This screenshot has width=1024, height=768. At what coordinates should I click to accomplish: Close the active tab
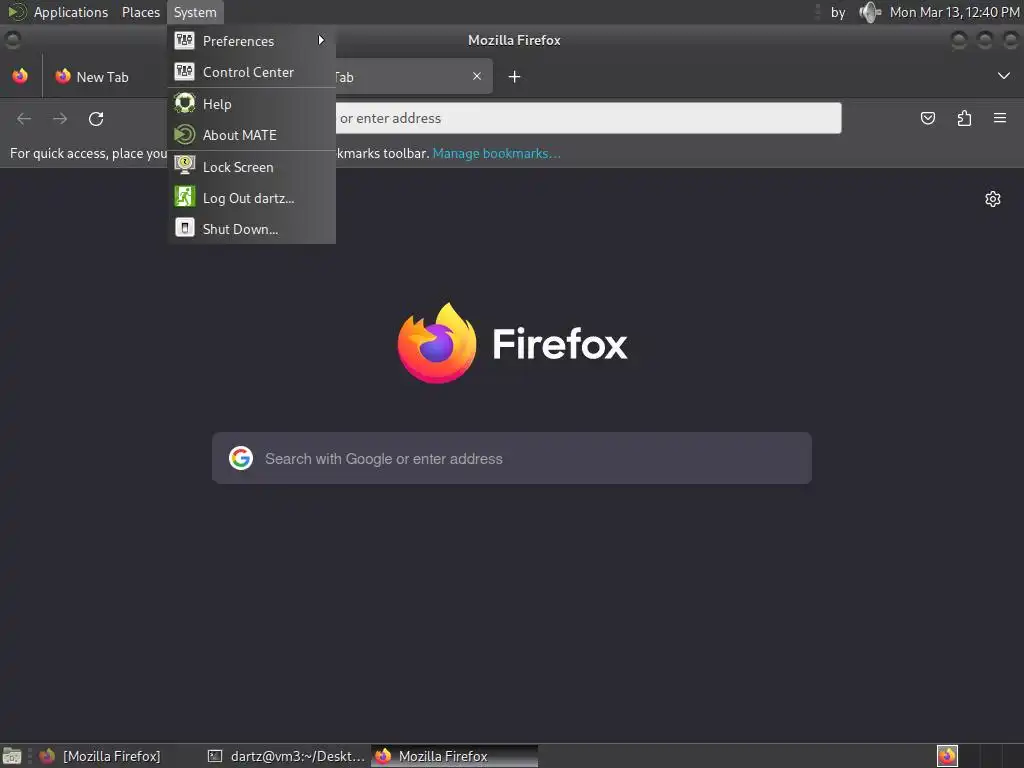click(477, 76)
